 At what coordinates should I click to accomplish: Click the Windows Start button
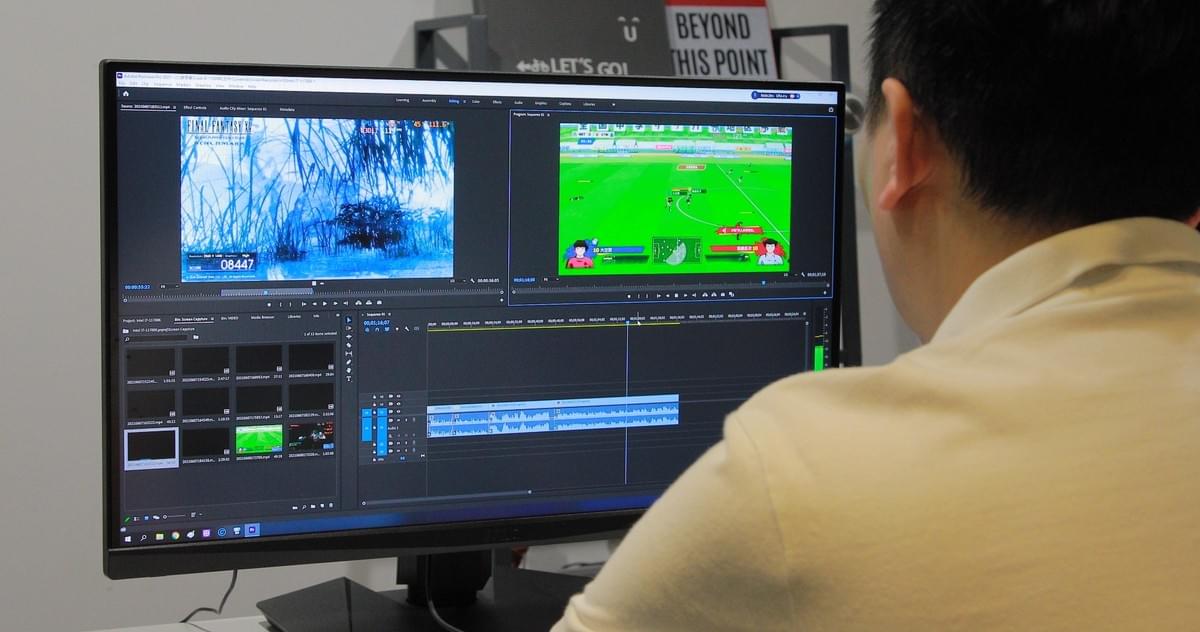[x=127, y=537]
